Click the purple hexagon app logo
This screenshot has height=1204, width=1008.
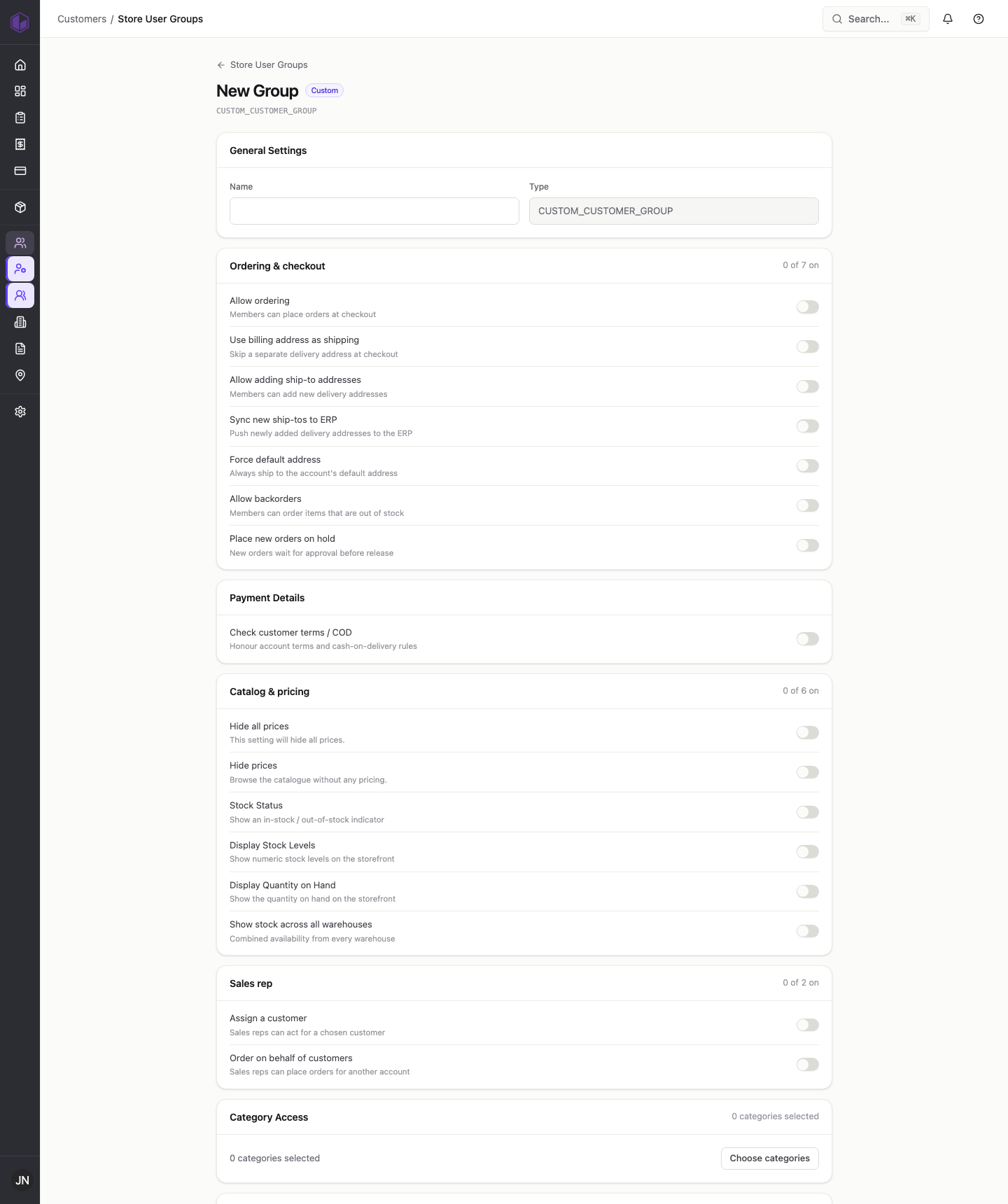(20, 22)
